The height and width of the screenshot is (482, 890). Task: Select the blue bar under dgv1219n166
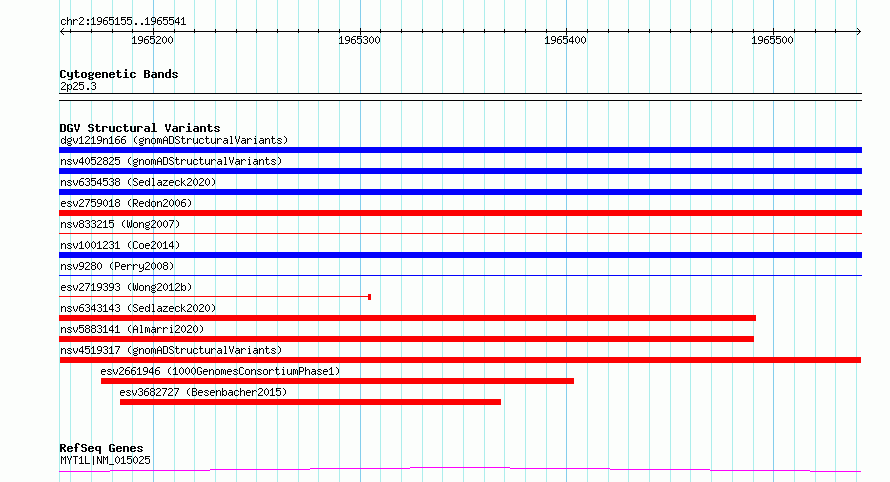click(460, 150)
